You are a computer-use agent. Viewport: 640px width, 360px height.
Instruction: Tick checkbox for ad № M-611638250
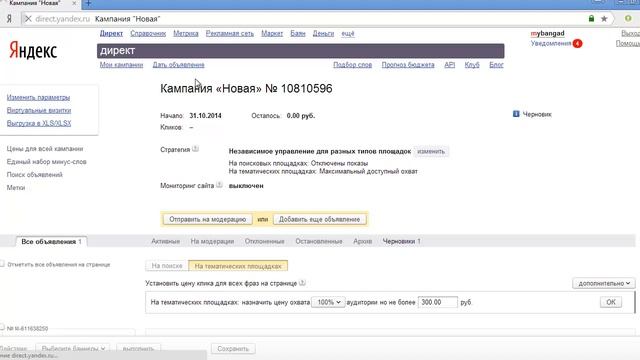[2, 328]
